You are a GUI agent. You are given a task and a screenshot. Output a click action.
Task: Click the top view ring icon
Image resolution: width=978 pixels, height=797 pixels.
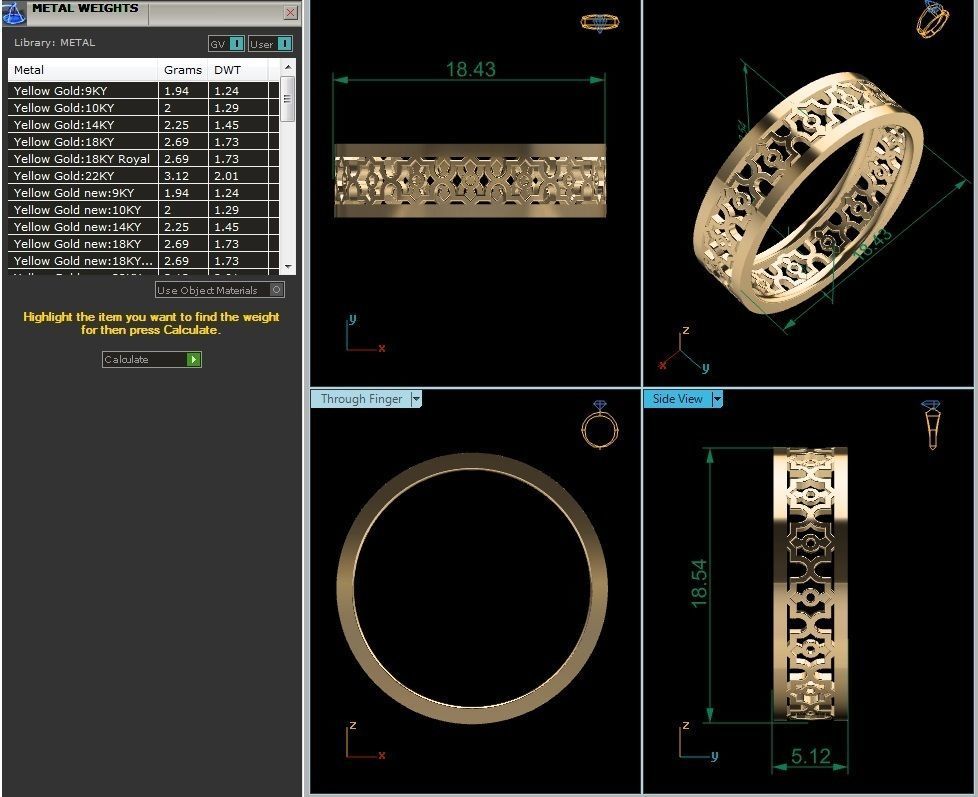click(600, 23)
